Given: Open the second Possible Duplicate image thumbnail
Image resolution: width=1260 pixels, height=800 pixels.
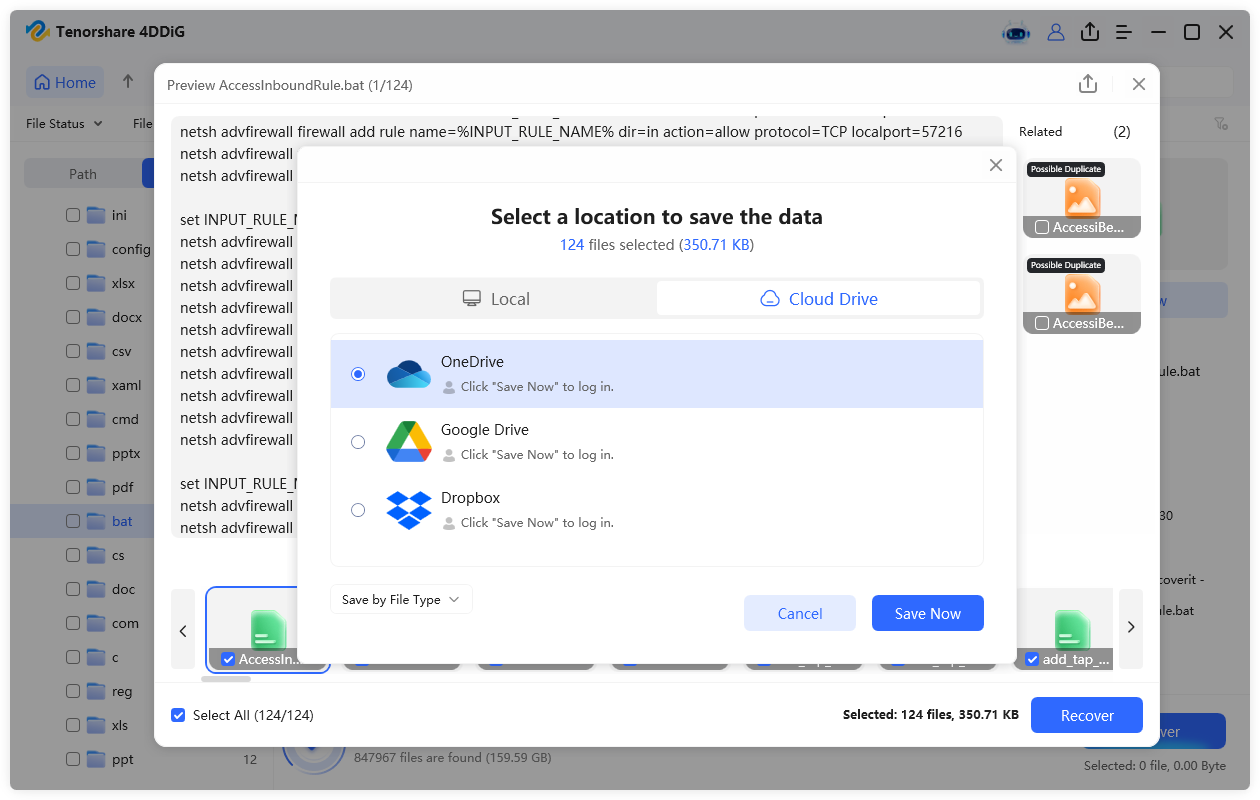Looking at the screenshot, I should [1082, 294].
